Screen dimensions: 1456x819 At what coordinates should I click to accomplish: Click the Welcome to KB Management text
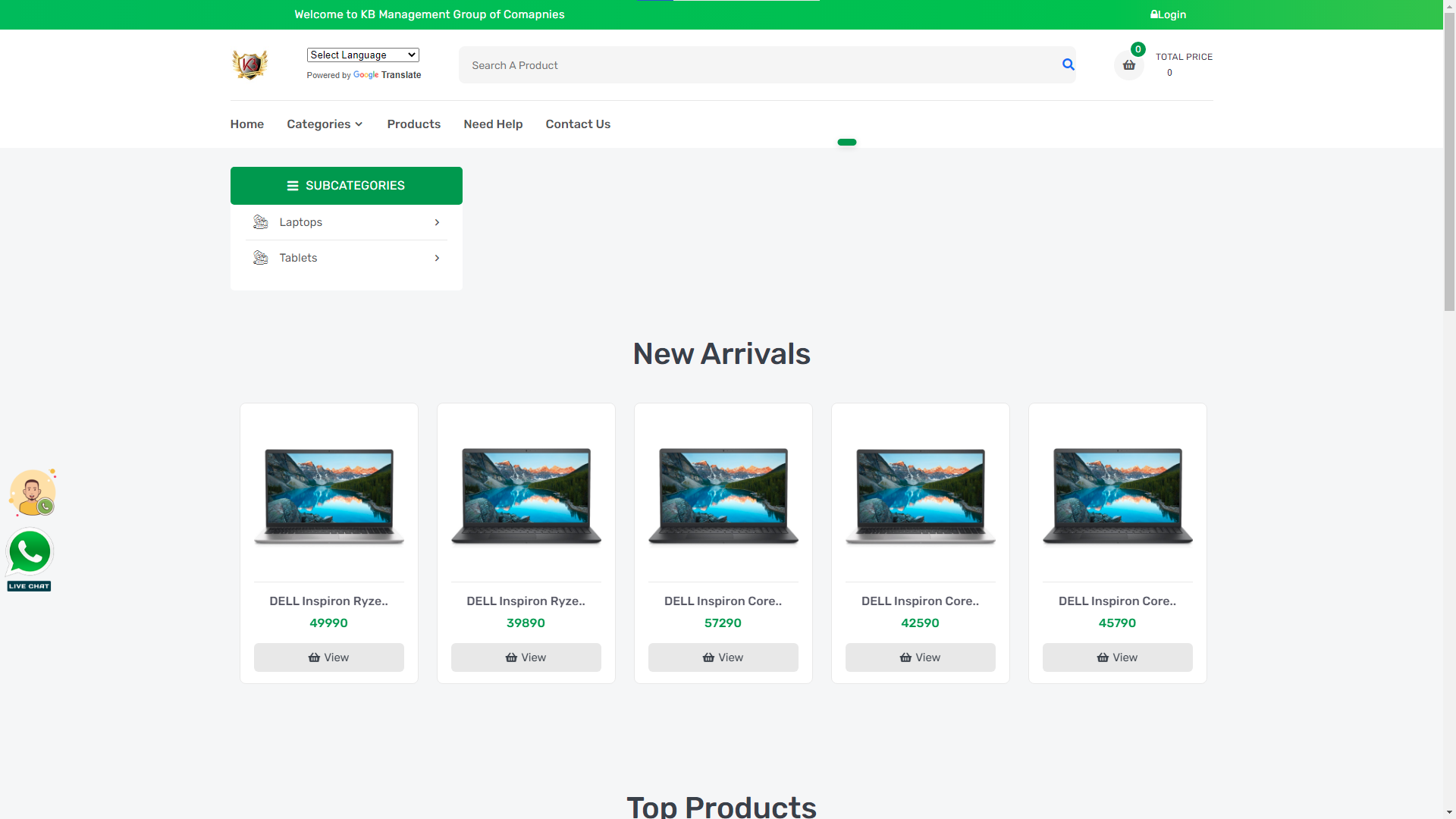(x=429, y=14)
